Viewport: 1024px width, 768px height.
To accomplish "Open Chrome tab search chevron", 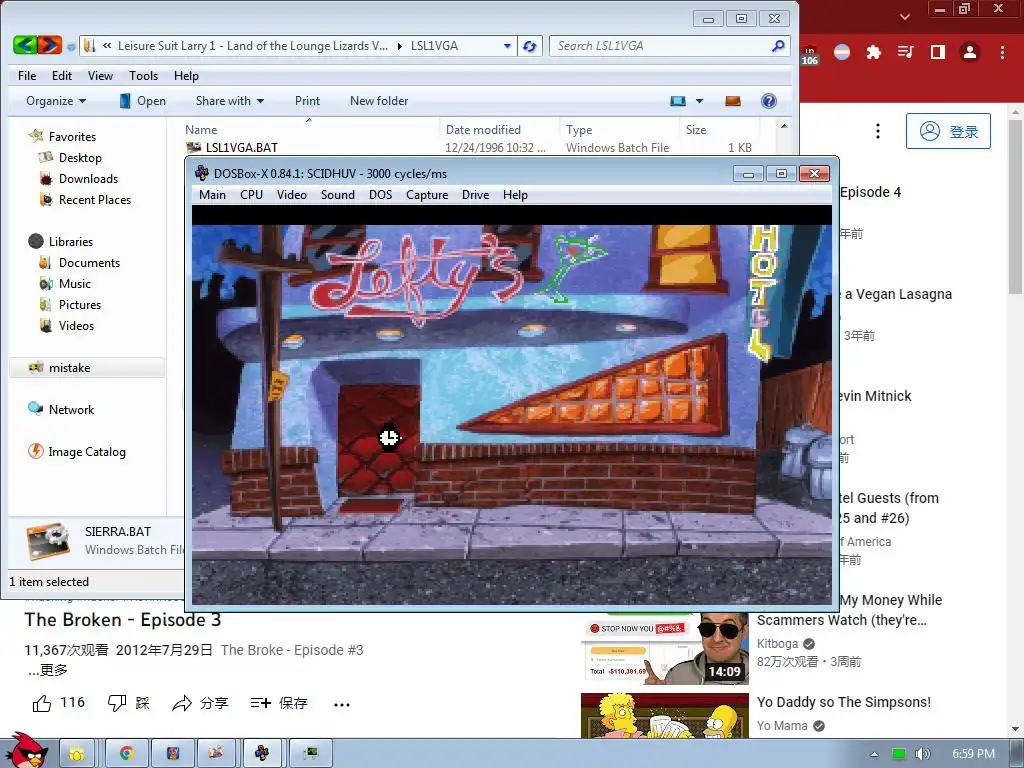I will point(904,16).
